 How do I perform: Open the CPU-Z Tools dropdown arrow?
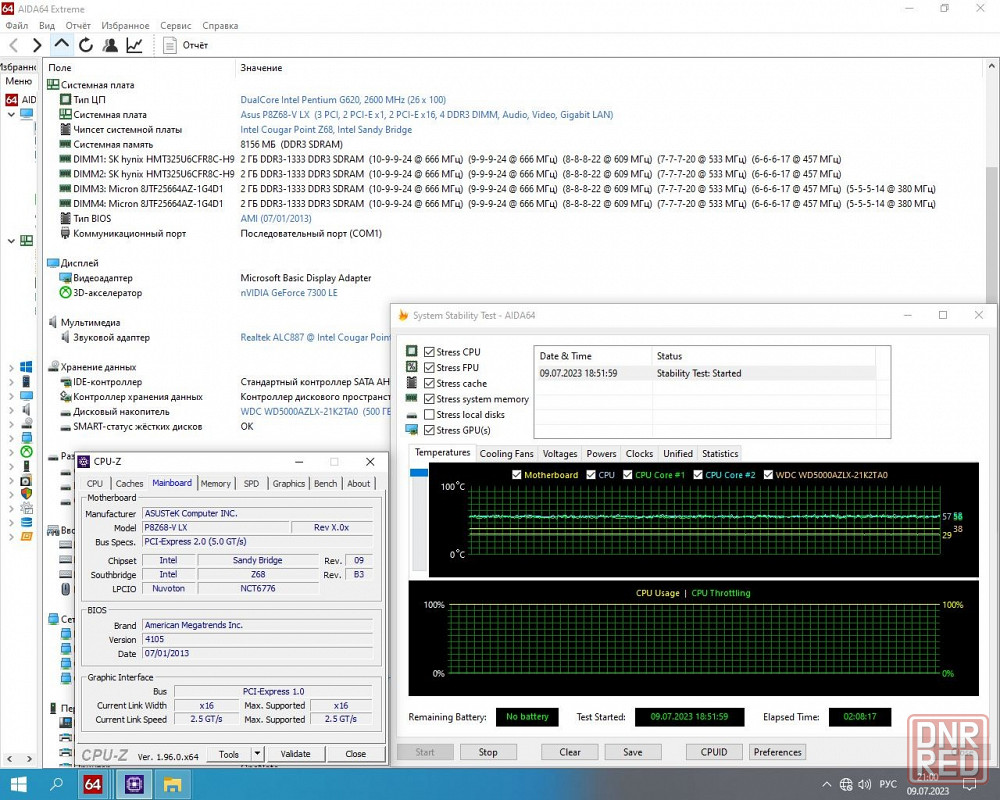[x=257, y=753]
